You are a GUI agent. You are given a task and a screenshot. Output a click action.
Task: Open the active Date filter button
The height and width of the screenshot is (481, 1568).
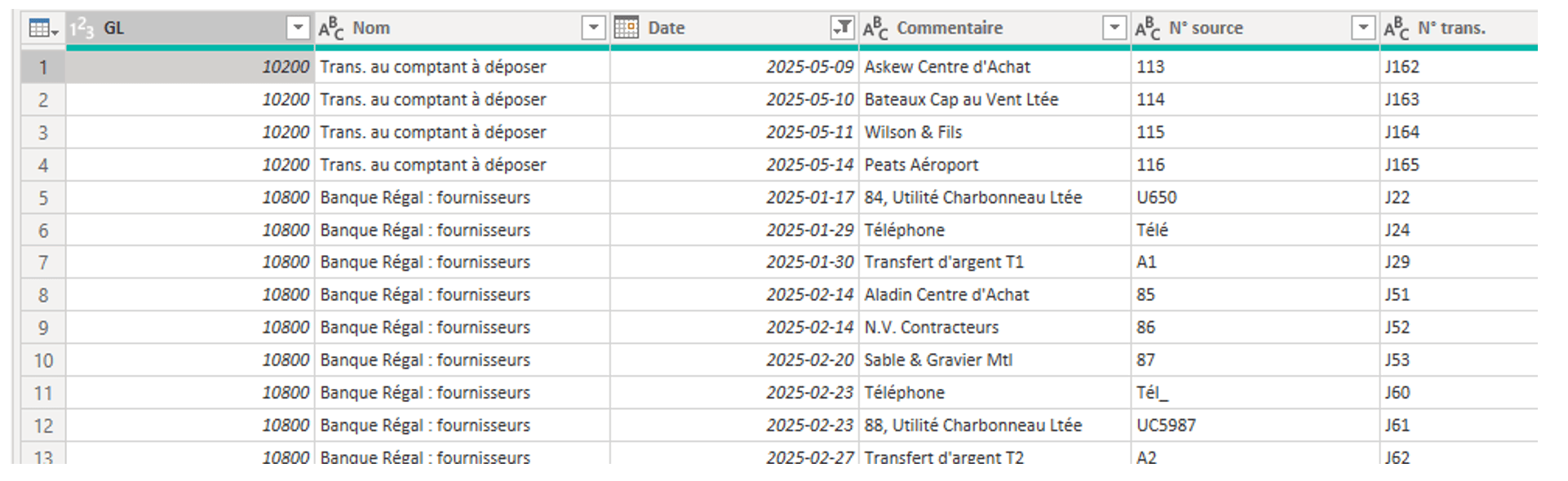pos(842,29)
